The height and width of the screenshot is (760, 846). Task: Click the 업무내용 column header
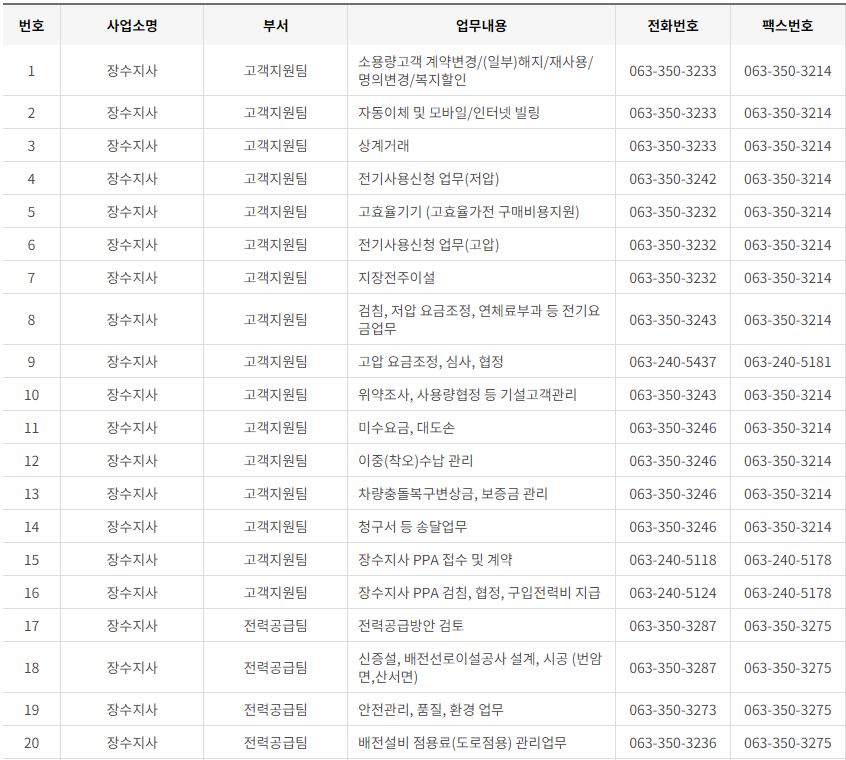click(484, 26)
